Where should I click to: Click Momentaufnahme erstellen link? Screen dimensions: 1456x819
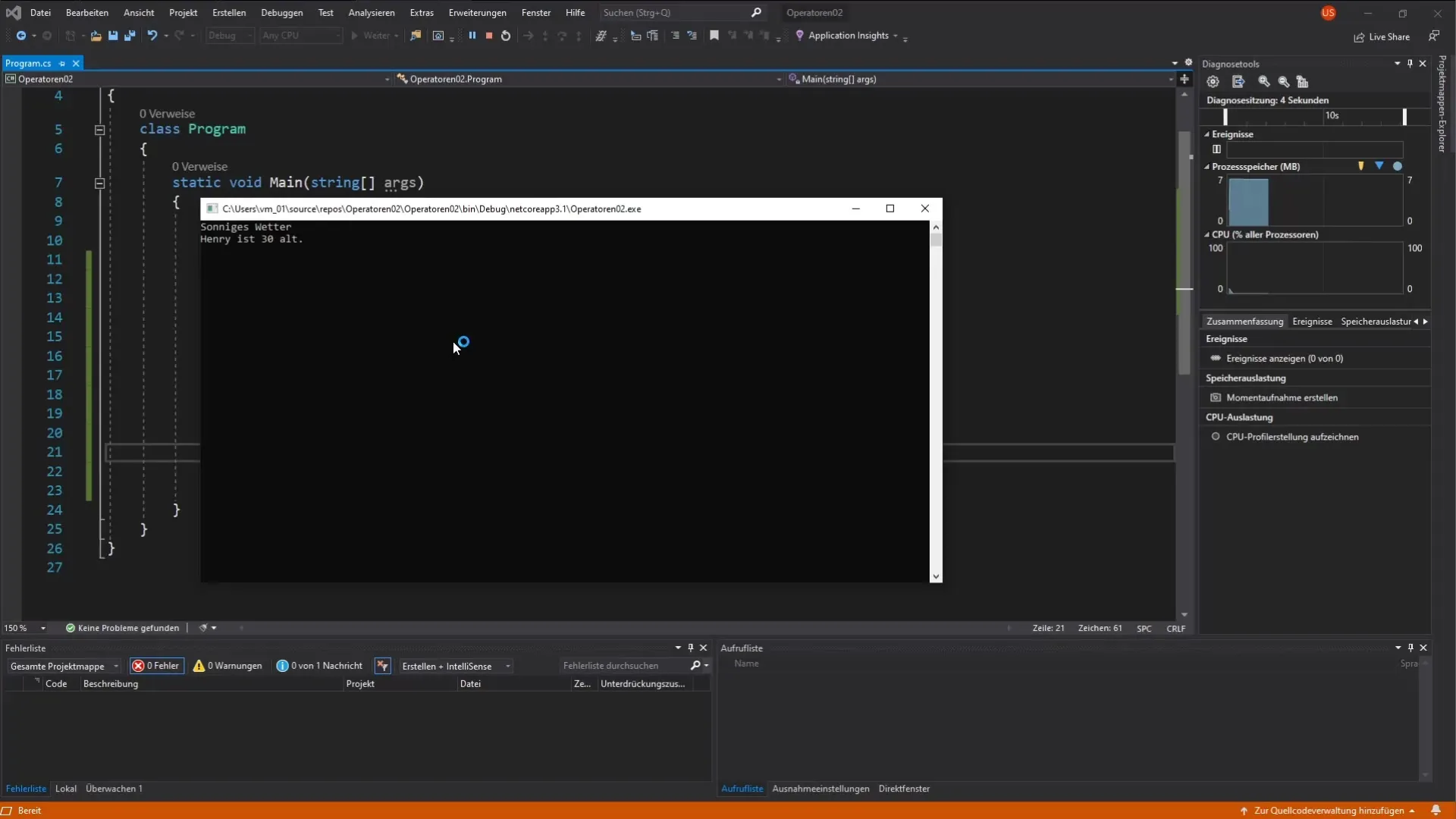pos(1282,397)
